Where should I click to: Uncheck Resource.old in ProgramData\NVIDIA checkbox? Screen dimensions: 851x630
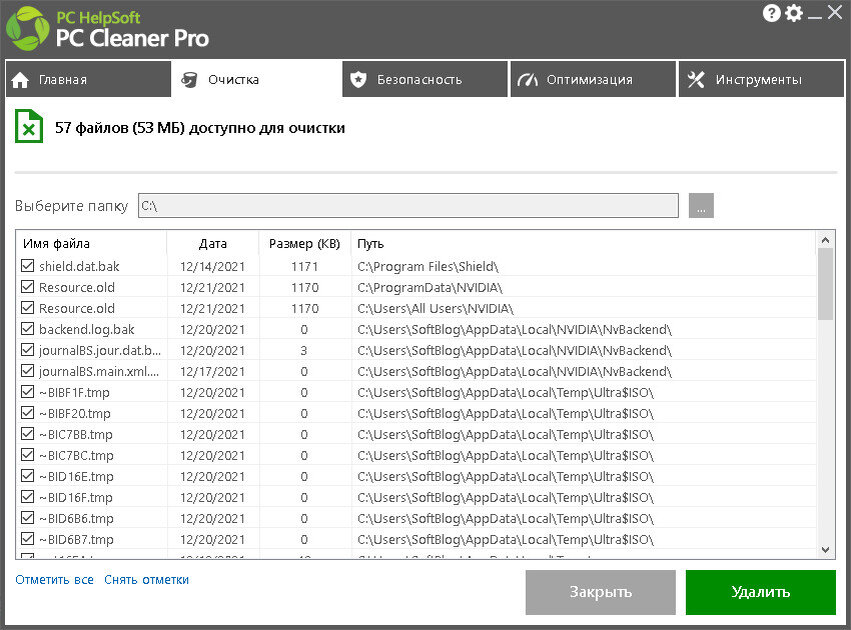coord(27,287)
